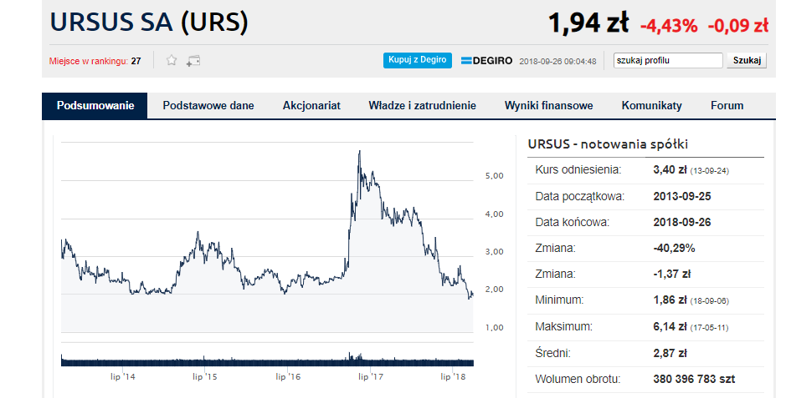Go to Władze i zatrudnienie tab

(x=422, y=106)
